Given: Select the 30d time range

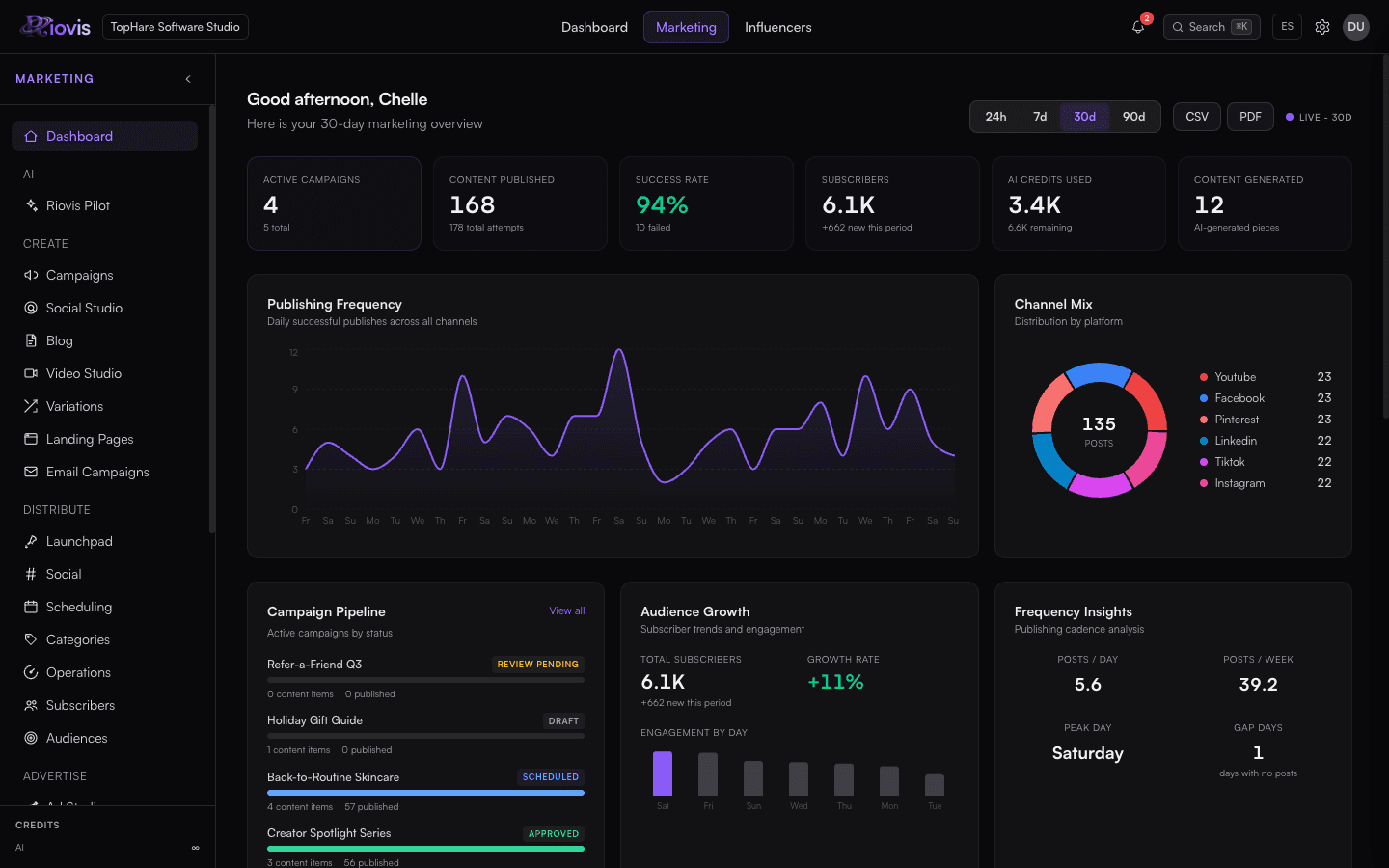Looking at the screenshot, I should click(1085, 117).
